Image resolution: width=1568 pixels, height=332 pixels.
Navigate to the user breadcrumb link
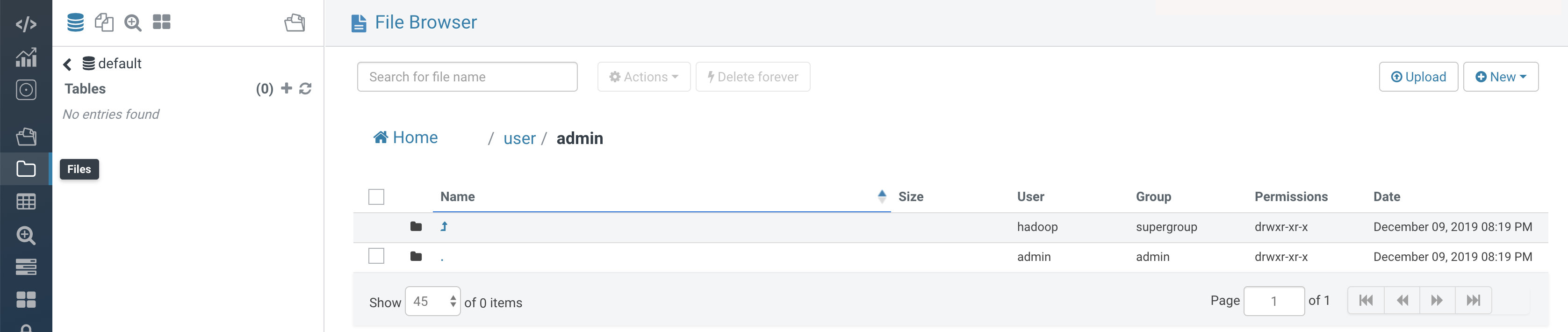(x=519, y=139)
